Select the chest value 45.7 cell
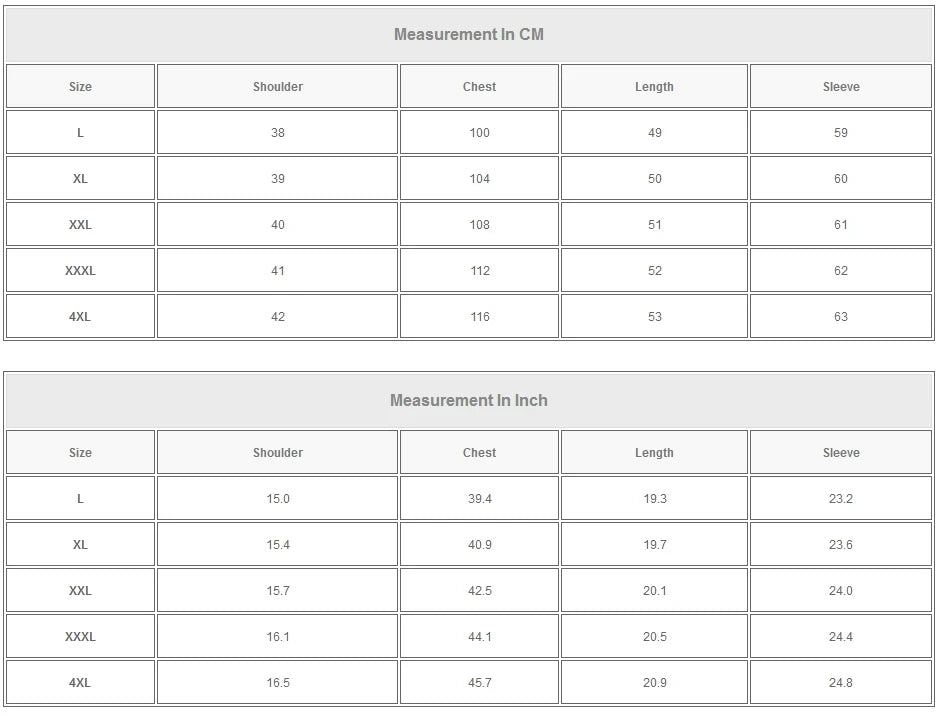 tap(479, 683)
